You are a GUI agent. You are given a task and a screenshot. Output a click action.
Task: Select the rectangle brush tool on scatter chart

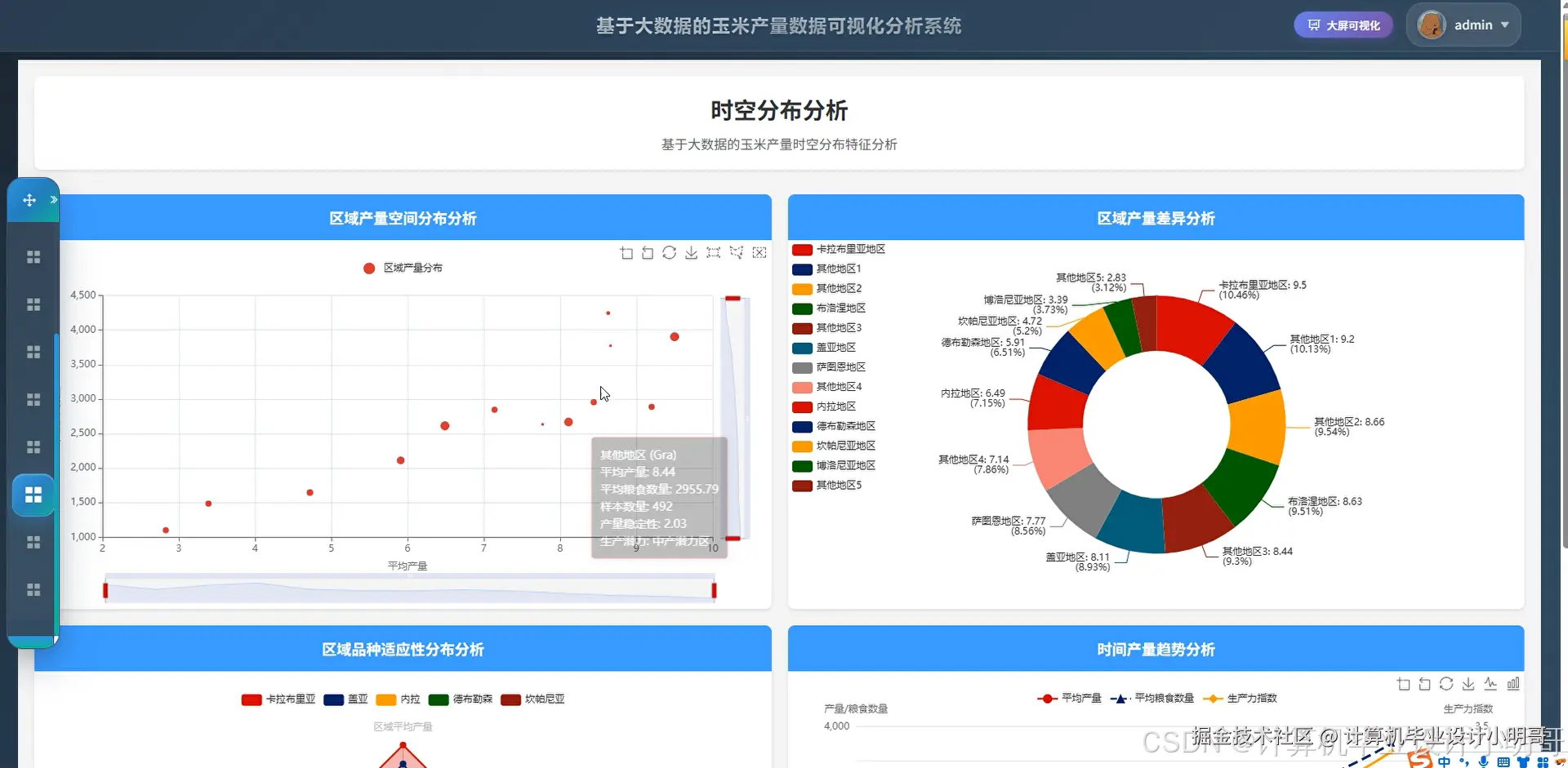point(712,252)
